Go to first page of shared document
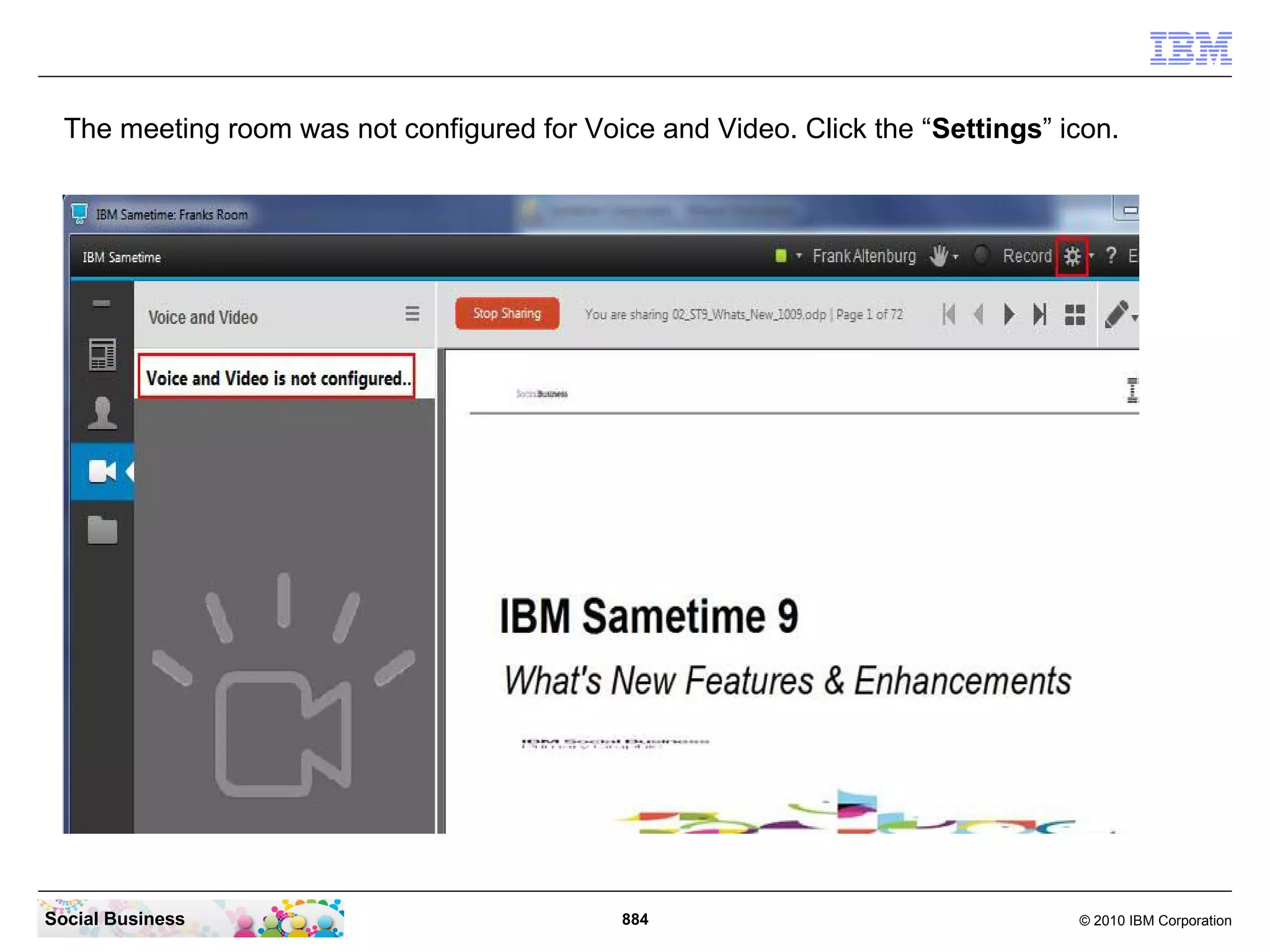The image size is (1270, 952). point(948,314)
